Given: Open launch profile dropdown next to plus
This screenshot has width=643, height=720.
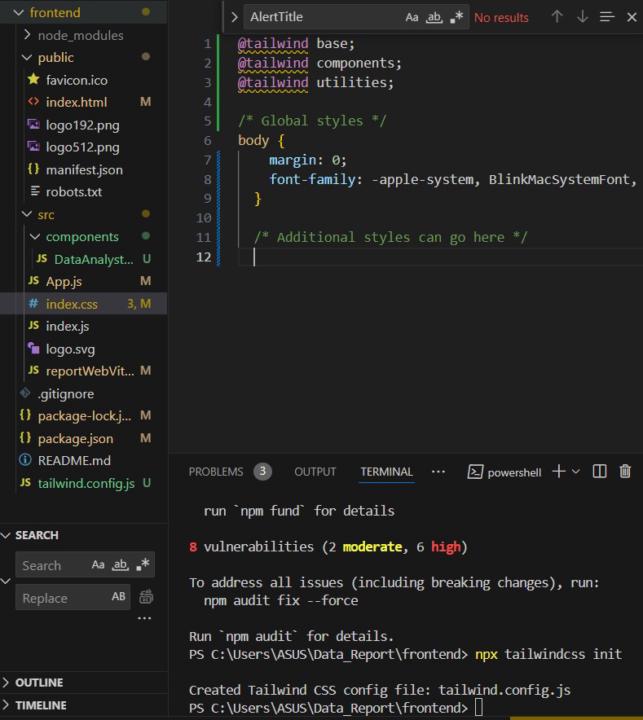Looking at the screenshot, I should point(576,472).
